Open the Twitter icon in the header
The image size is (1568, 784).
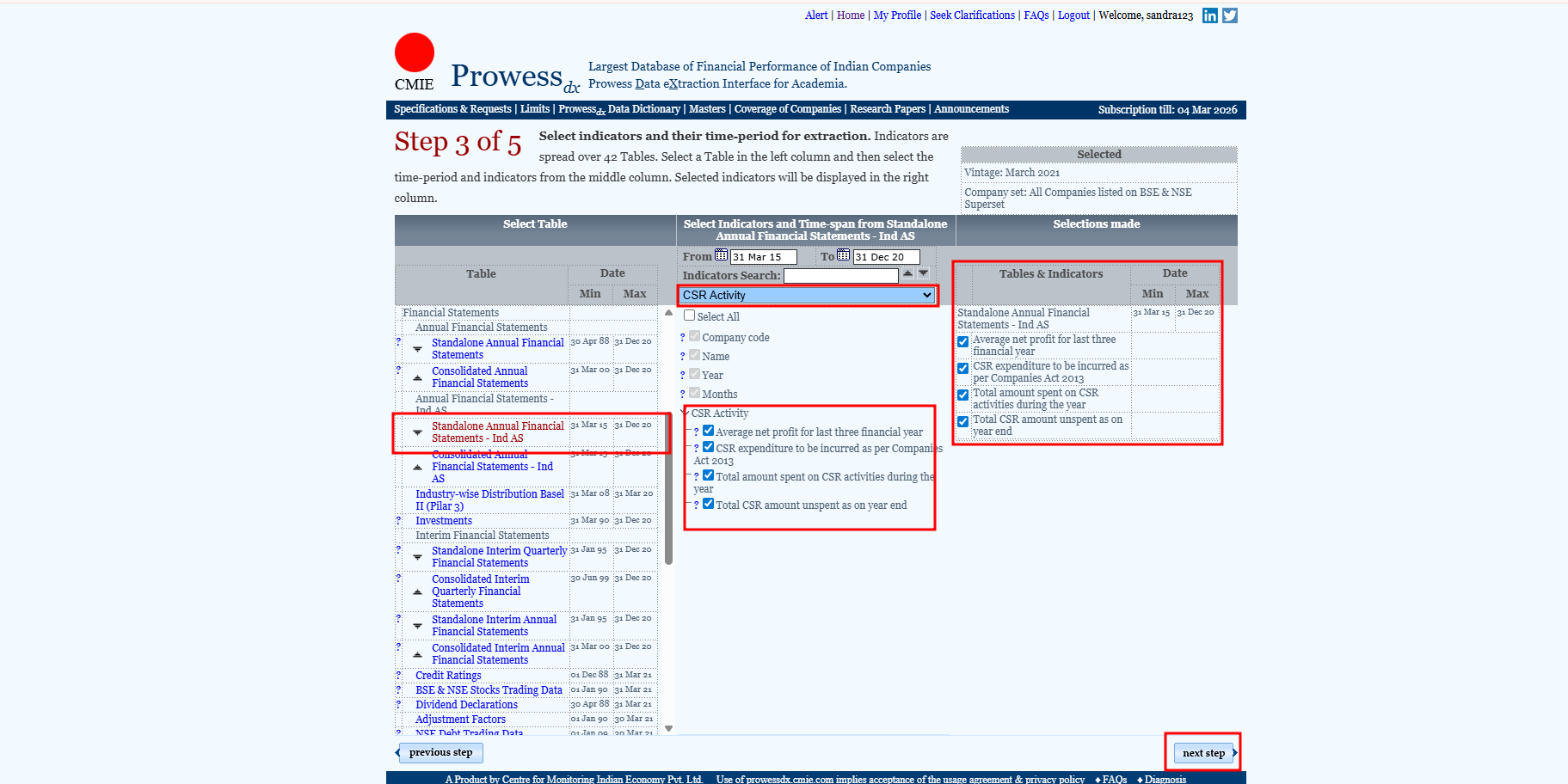coord(1229,15)
